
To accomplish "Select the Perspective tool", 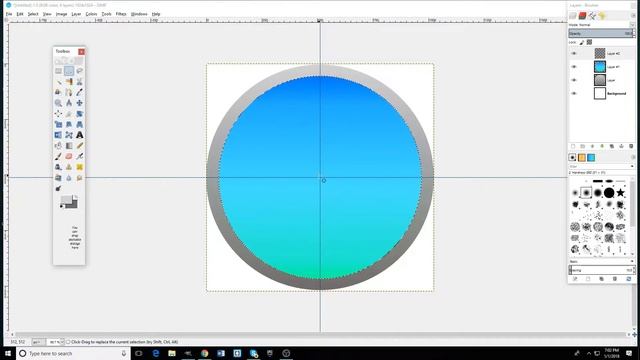I will [80, 124].
